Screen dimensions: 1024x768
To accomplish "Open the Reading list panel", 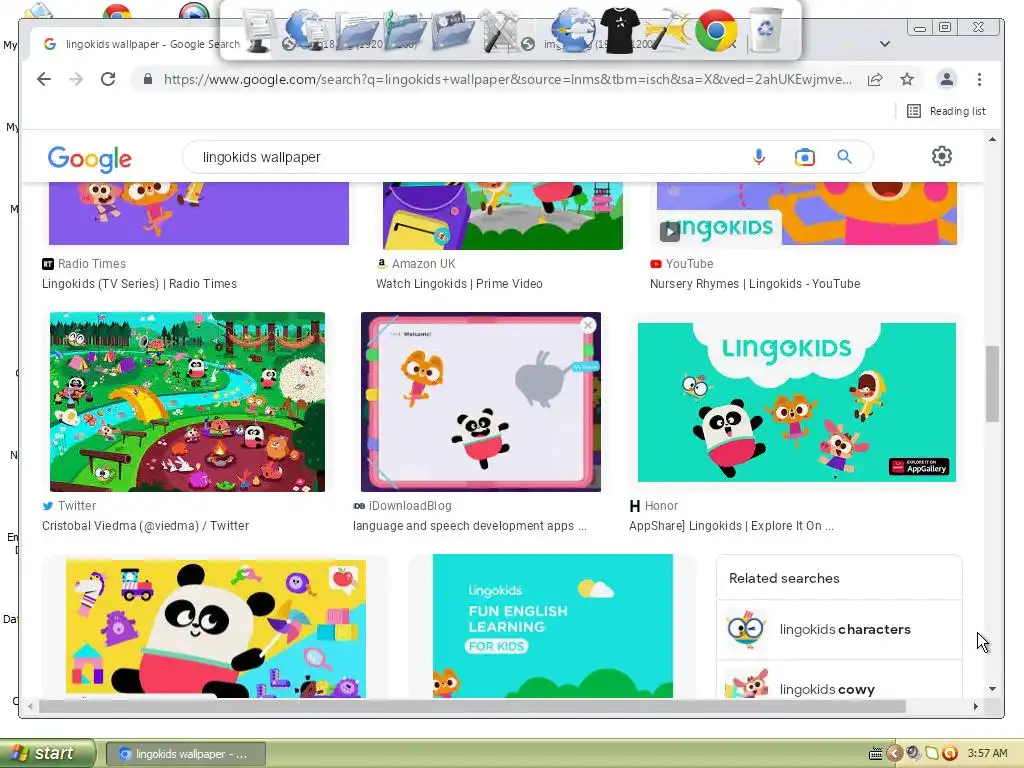I will pyautogui.click(x=946, y=111).
